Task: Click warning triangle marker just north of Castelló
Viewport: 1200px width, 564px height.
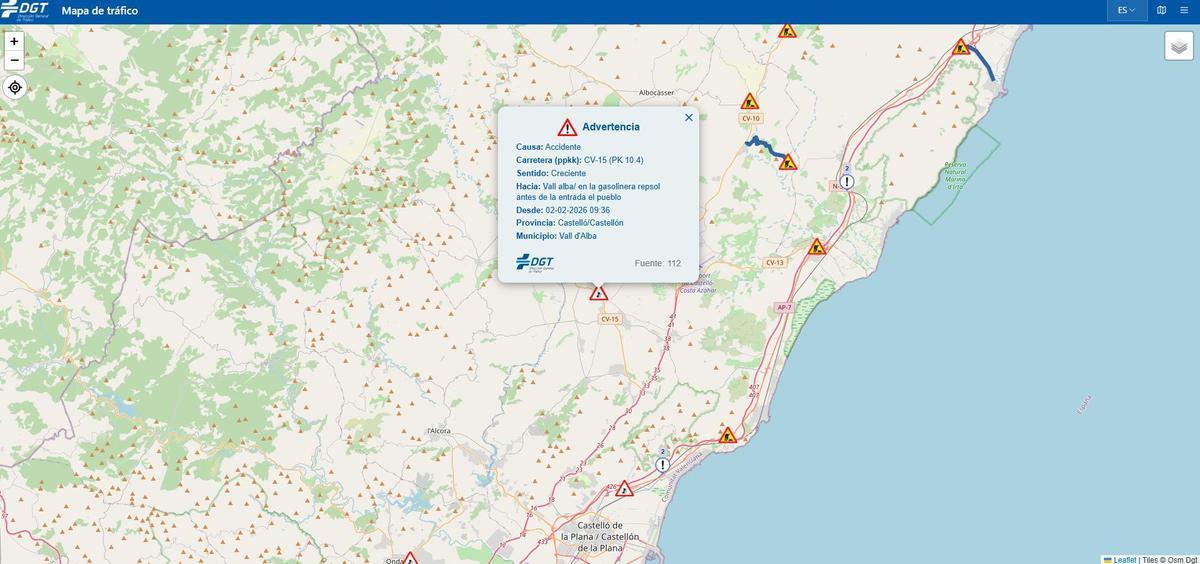Action: pos(624,489)
